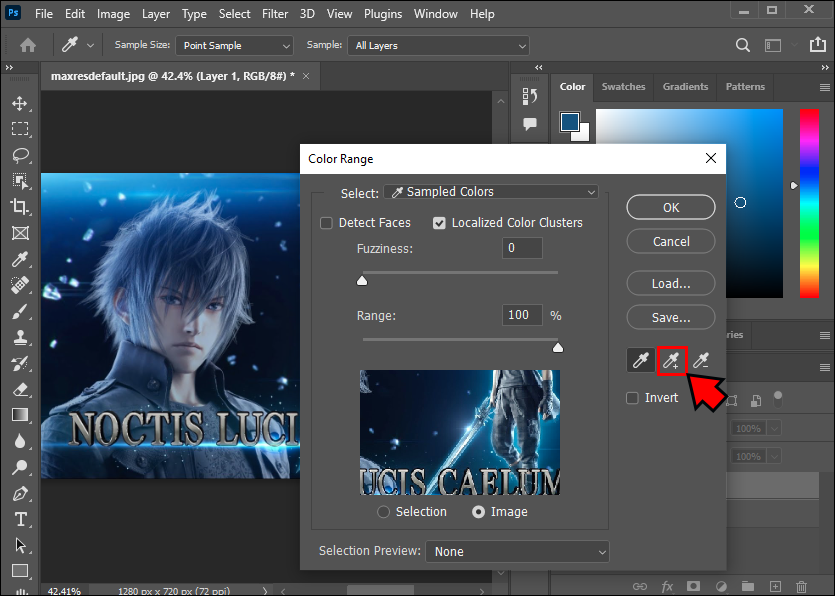
Task: Select the Horizontal Type tool
Action: [x=19, y=520]
